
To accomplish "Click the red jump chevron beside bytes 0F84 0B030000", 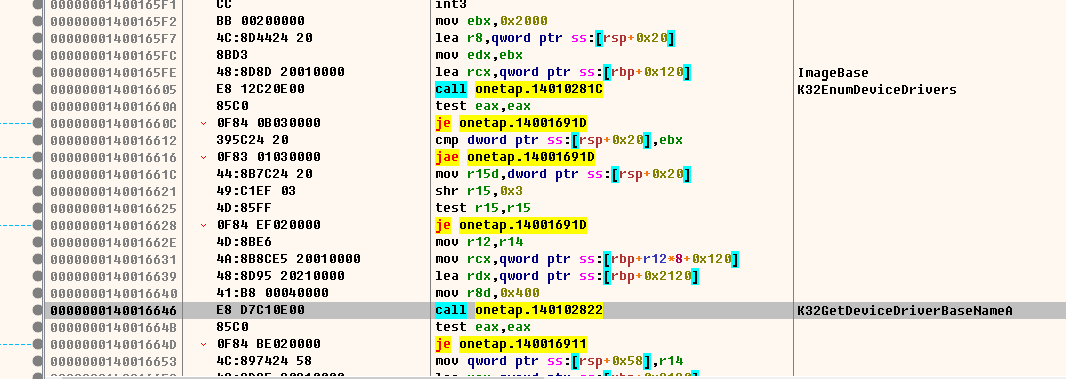I will (x=203, y=123).
